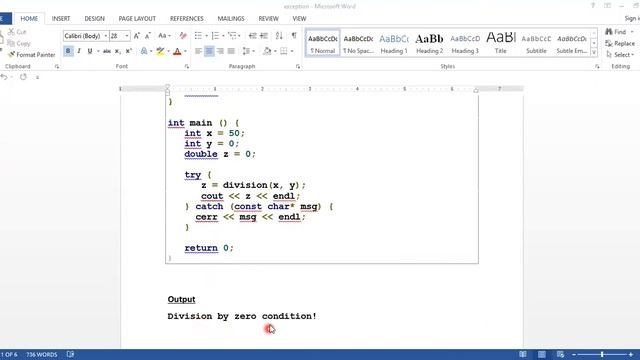Apply the red Font Color
The height and width of the screenshot is (360, 640).
pyautogui.click(x=177, y=51)
